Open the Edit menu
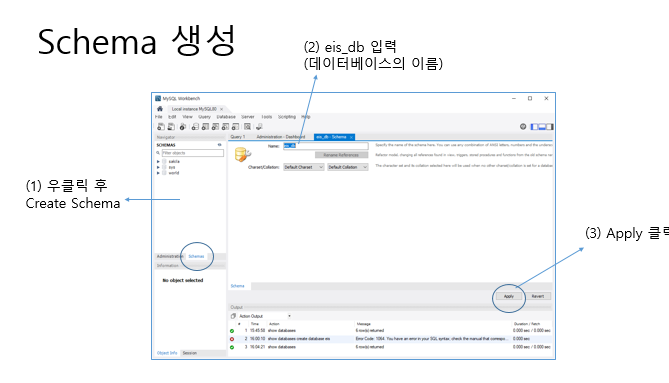669x383 pixels. tap(172, 117)
